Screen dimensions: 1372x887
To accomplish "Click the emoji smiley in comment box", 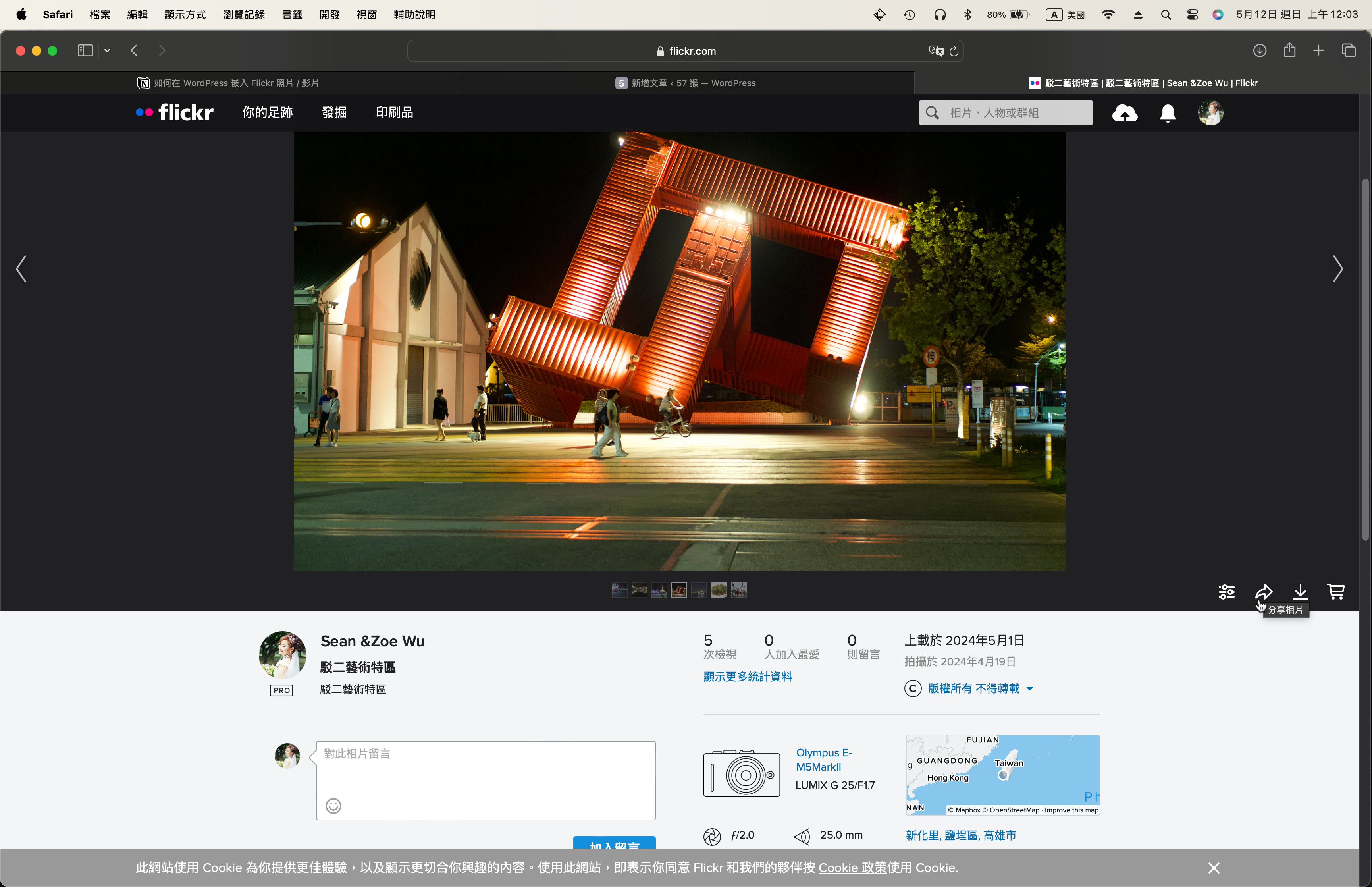I will 333,805.
